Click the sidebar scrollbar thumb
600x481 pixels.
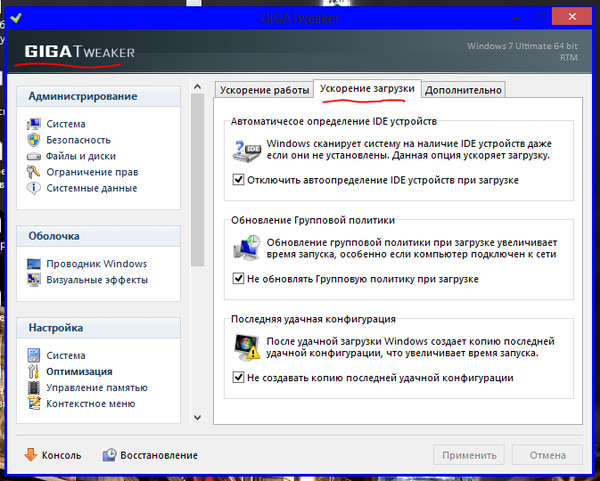click(x=197, y=179)
